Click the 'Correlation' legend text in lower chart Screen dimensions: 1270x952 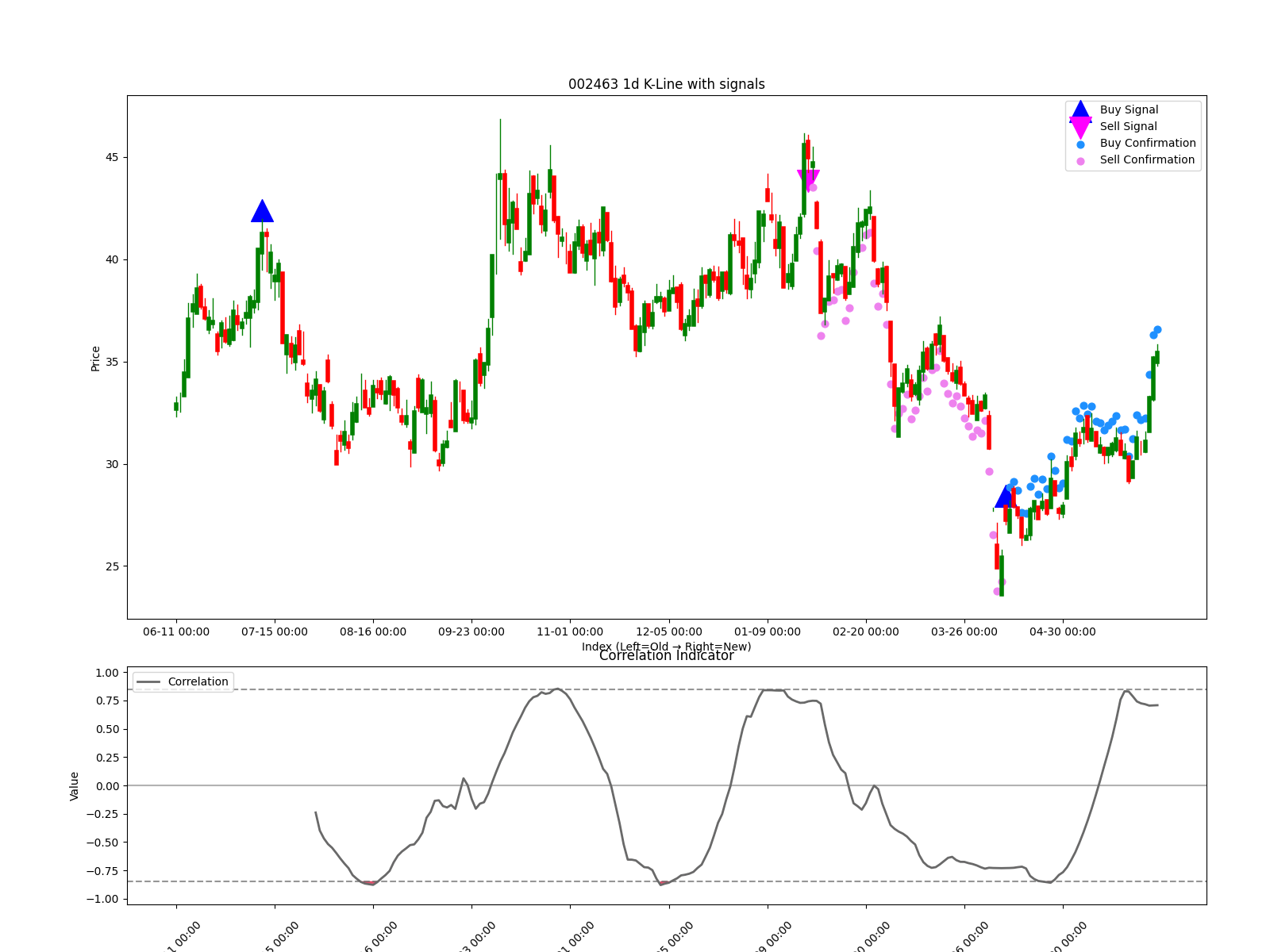click(x=198, y=681)
